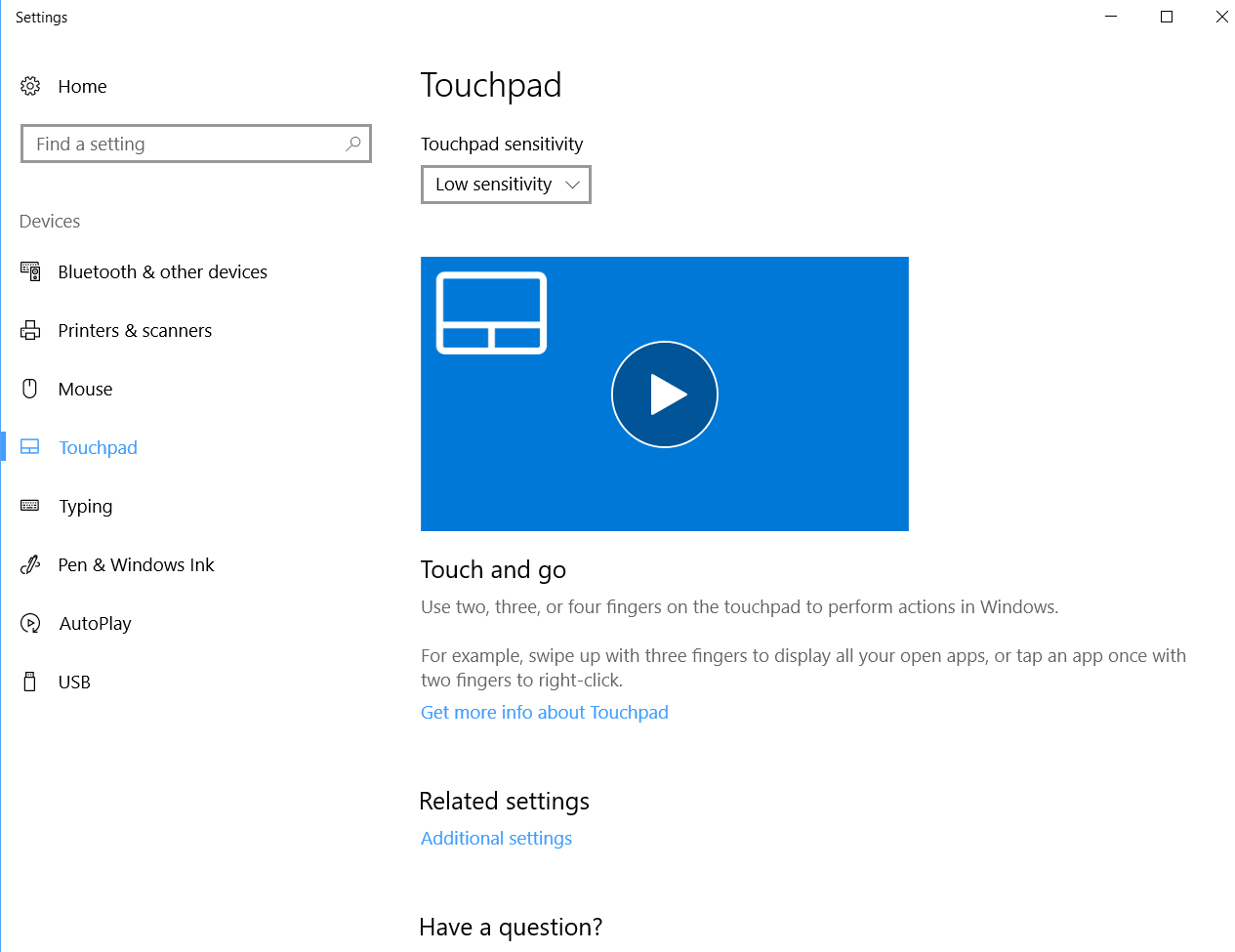Click the Printers & scanners printer icon
This screenshot has width=1235, height=952.
tap(30, 330)
